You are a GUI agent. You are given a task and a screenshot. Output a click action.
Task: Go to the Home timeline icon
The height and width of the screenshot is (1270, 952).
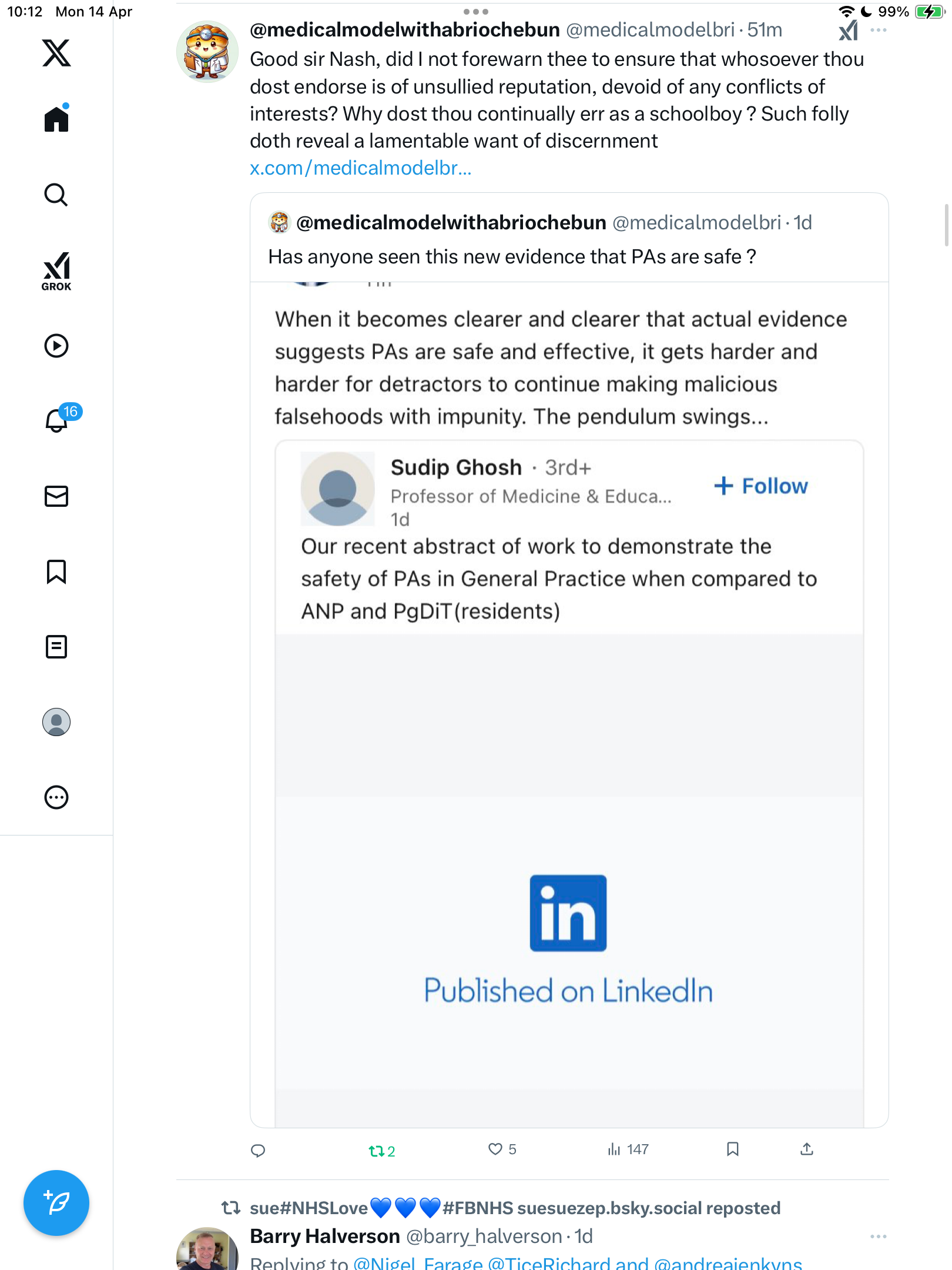coord(56,118)
